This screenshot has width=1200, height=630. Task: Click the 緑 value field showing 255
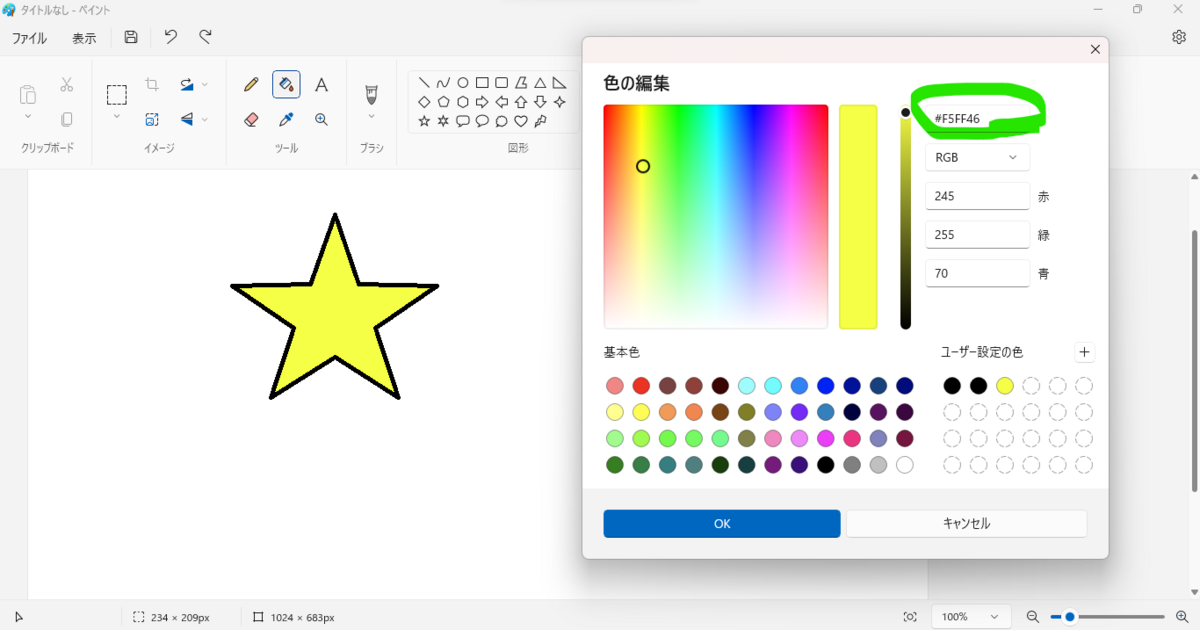[x=977, y=235]
